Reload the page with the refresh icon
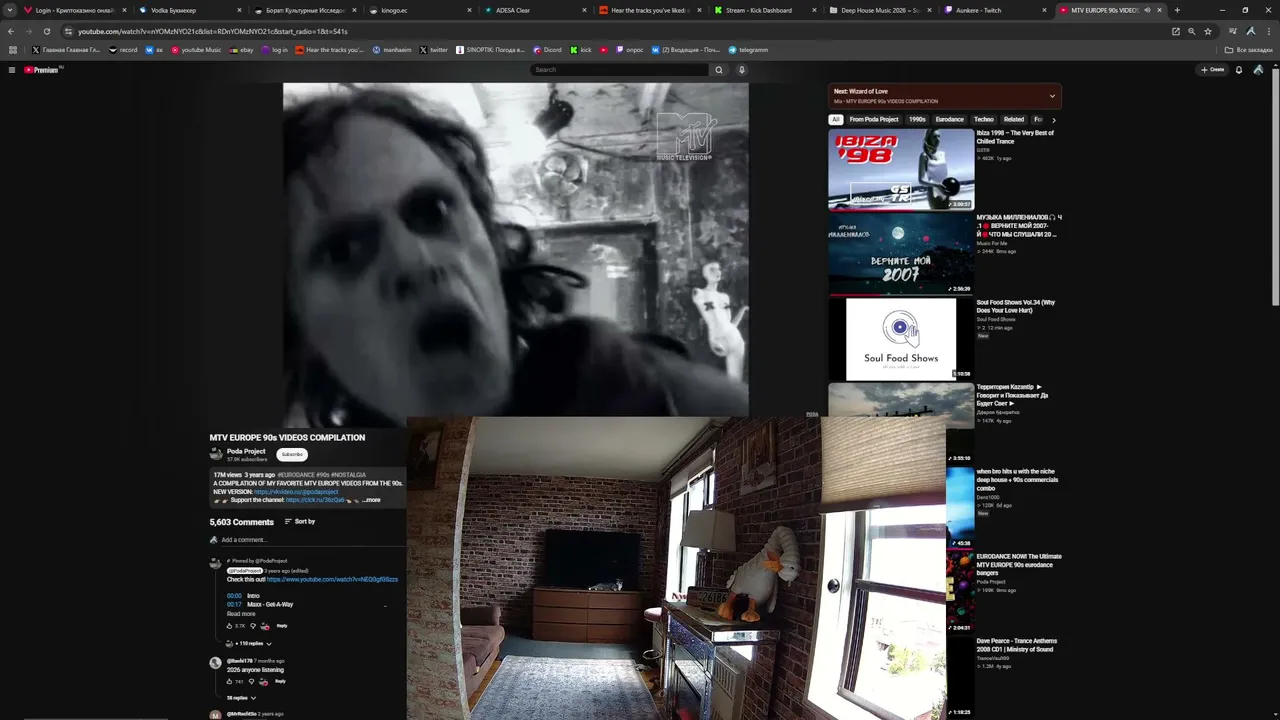The height and width of the screenshot is (720, 1280). (46, 31)
